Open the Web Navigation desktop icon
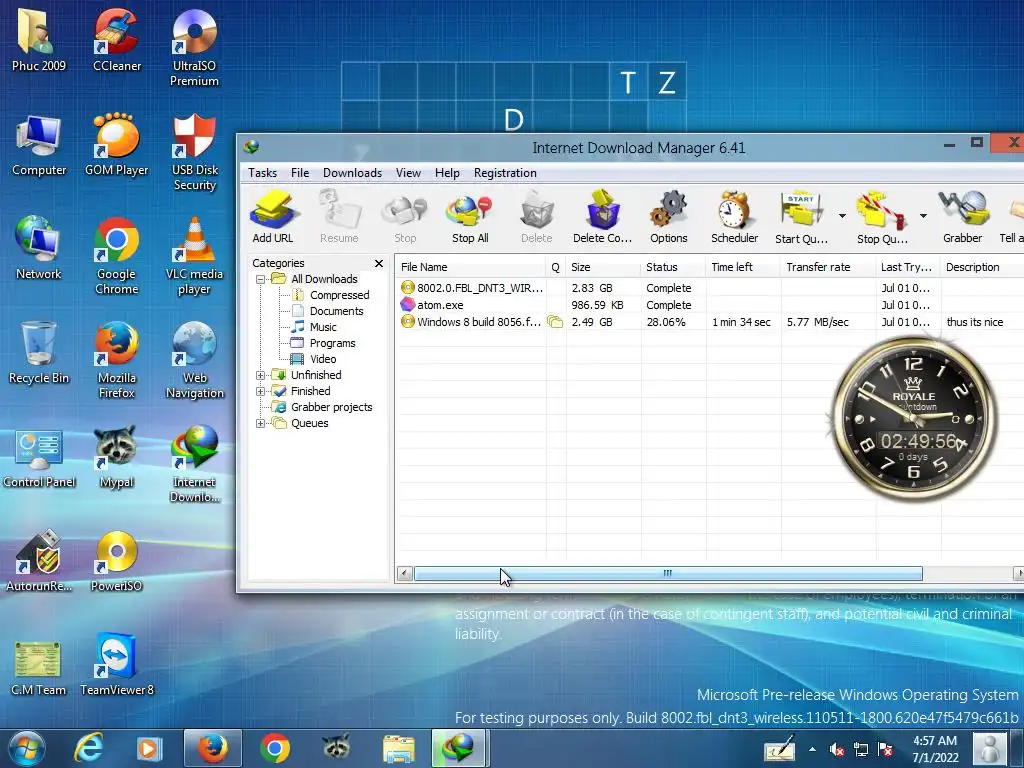Image resolution: width=1024 pixels, height=768 pixels. click(194, 359)
